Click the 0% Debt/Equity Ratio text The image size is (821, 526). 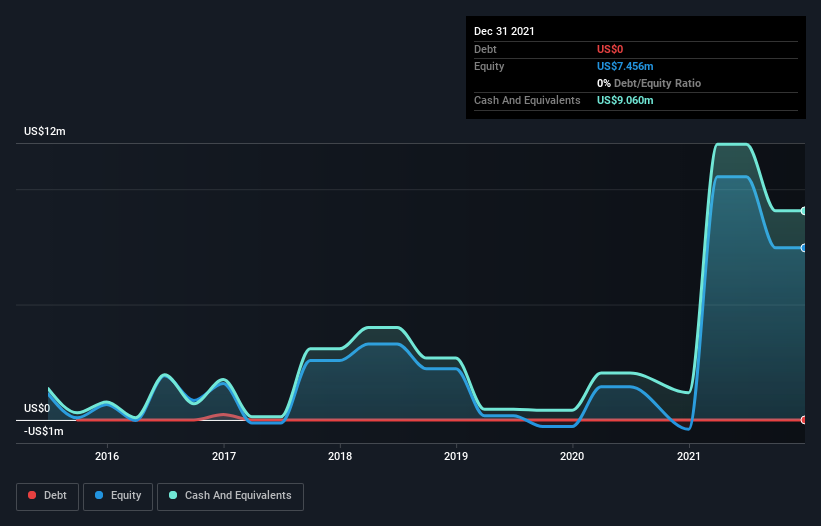pos(649,83)
